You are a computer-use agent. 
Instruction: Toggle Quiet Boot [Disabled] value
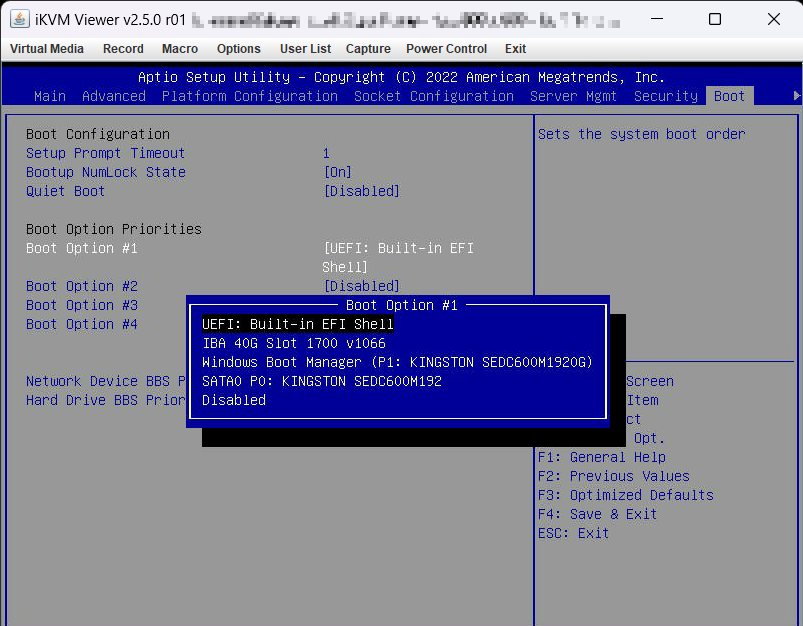click(361, 191)
